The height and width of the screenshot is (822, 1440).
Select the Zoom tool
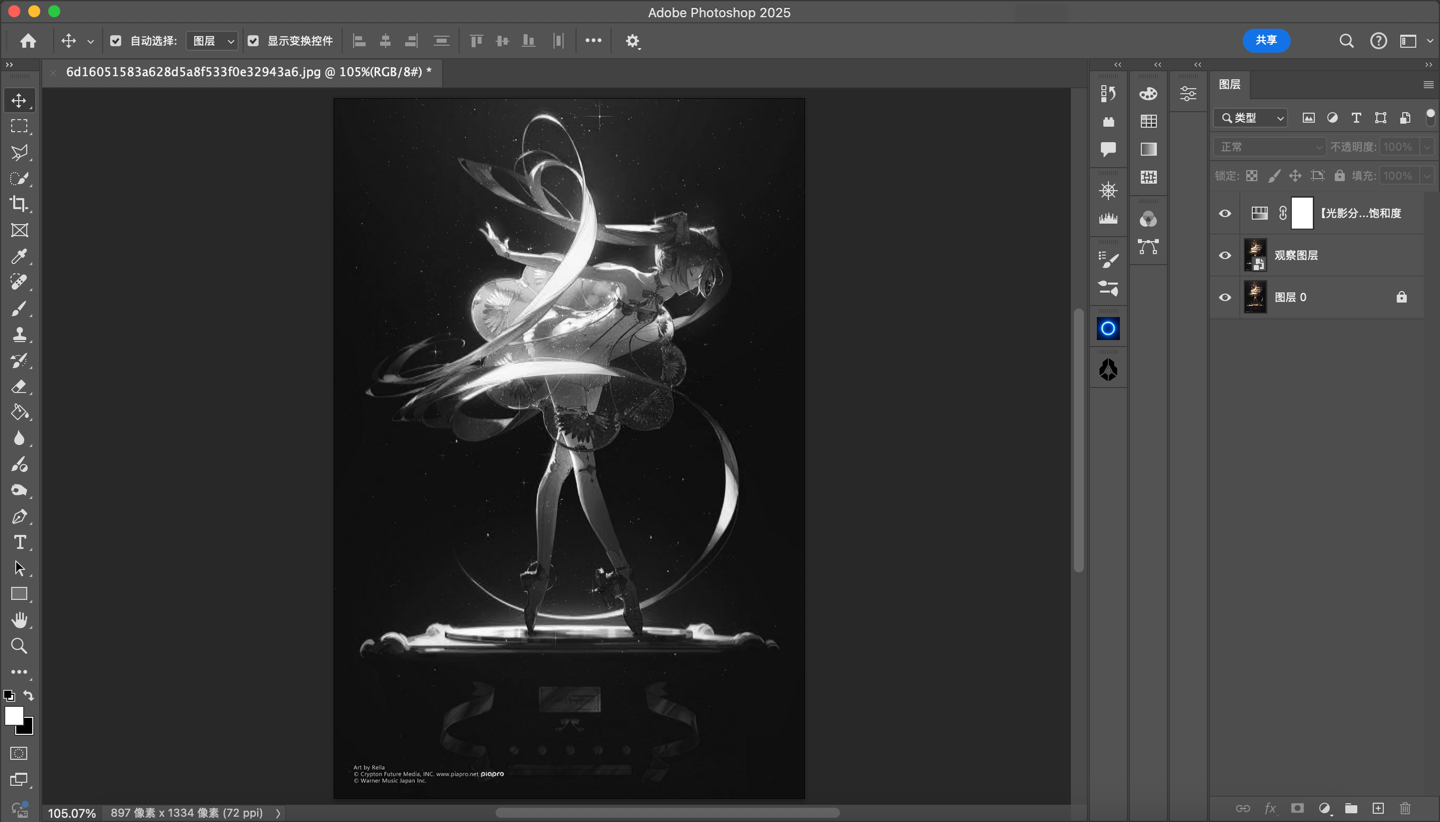pyautogui.click(x=19, y=647)
